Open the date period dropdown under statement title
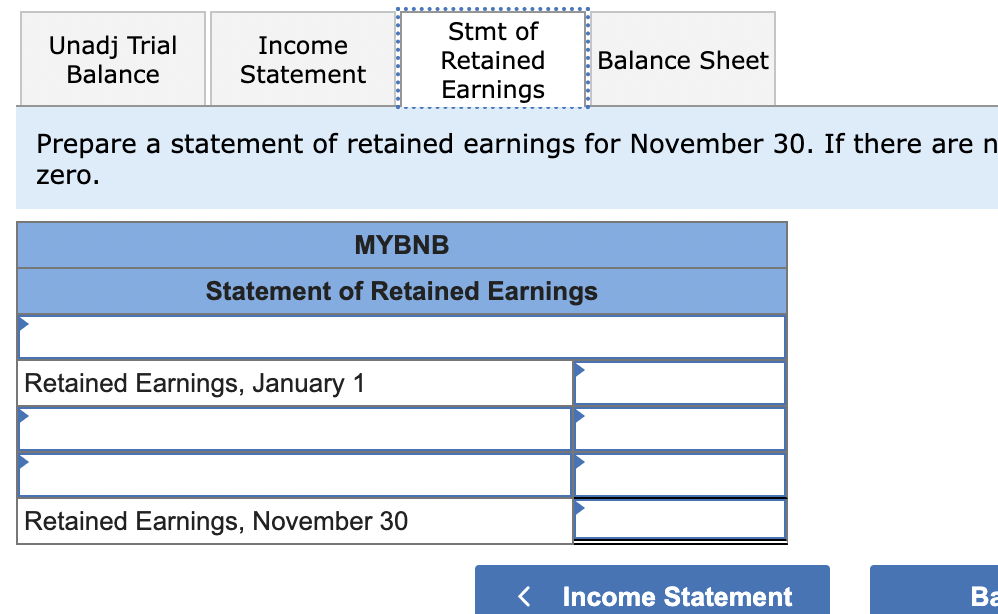Screen dimensions: 998x614 [402, 337]
